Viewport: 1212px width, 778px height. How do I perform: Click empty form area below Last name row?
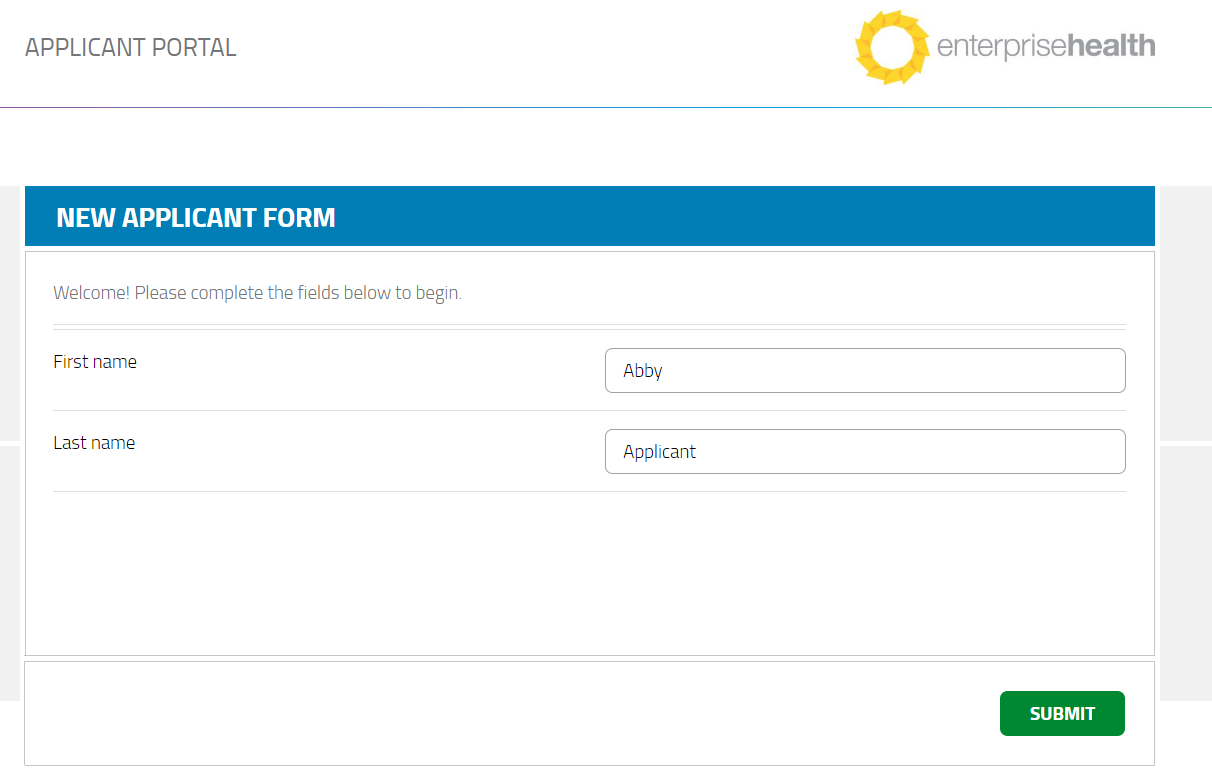588,570
